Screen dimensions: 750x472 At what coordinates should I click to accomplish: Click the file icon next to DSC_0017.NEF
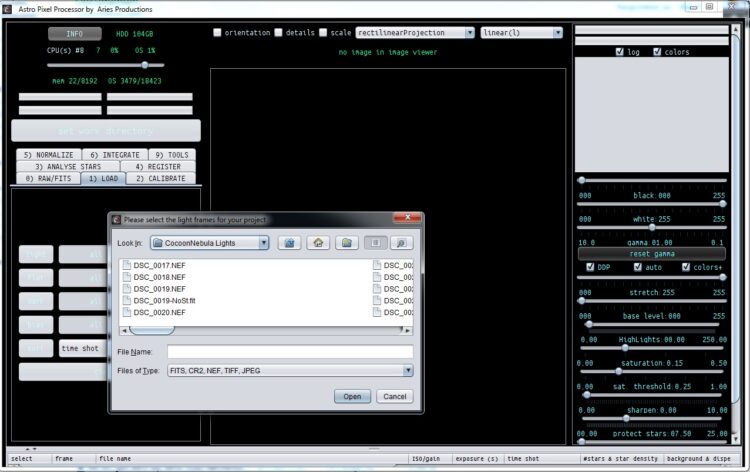[x=127, y=265]
